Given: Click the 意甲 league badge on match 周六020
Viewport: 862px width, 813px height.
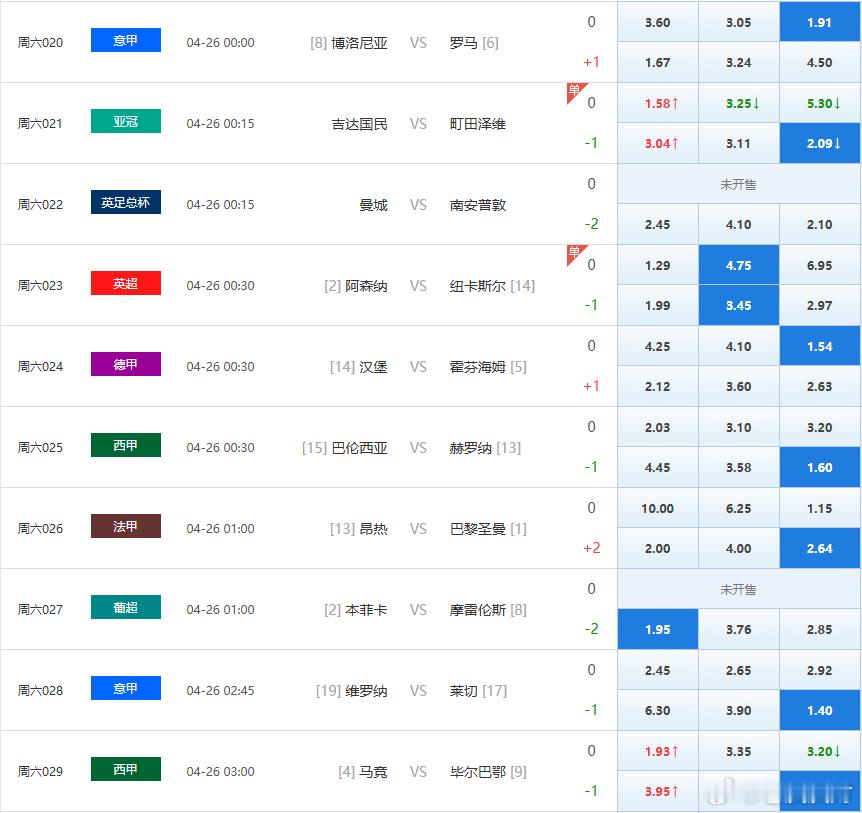Looking at the screenshot, I should (x=125, y=39).
